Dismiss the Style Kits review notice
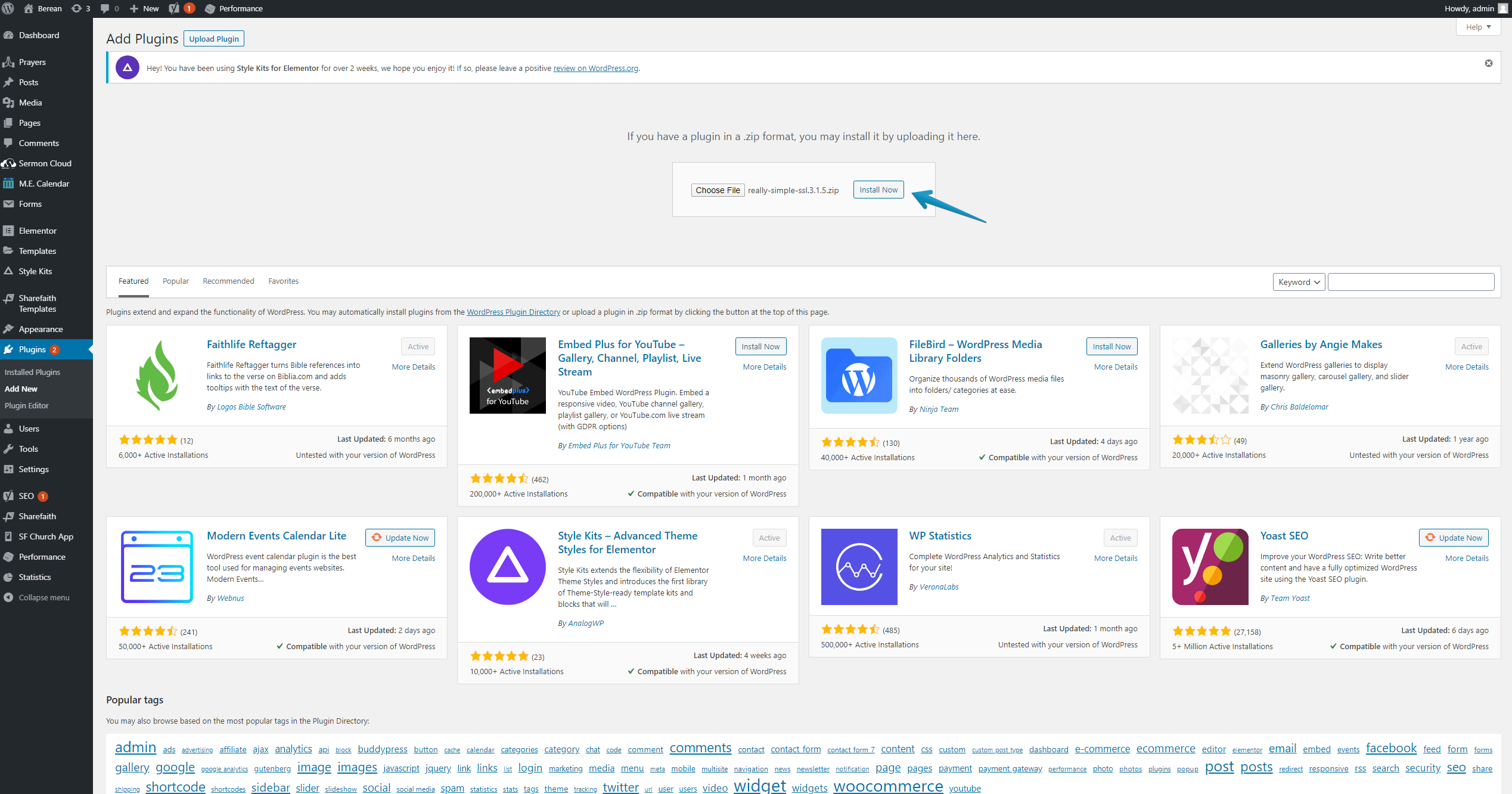Screen dimensions: 1512x794 pyautogui.click(x=1489, y=63)
